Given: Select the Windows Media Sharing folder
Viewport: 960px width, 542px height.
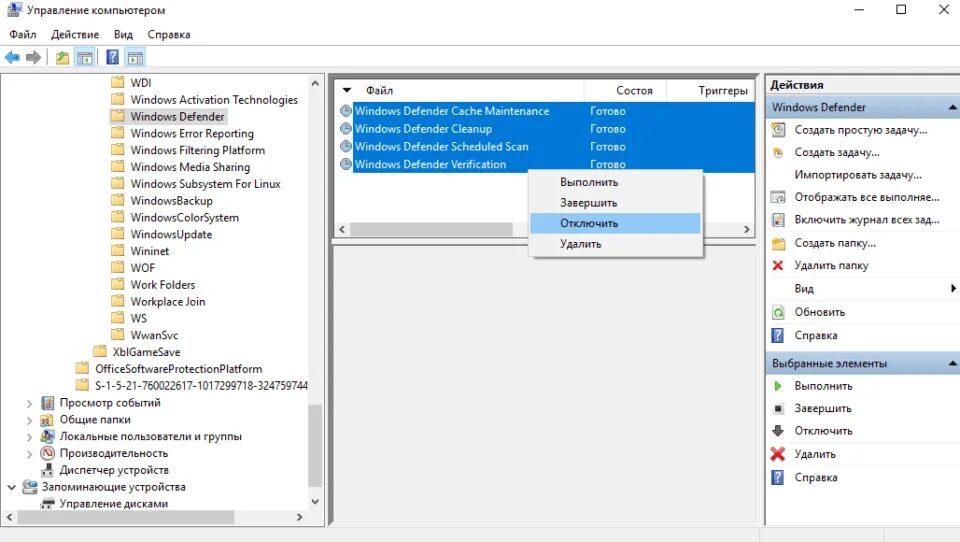Looking at the screenshot, I should 190,167.
